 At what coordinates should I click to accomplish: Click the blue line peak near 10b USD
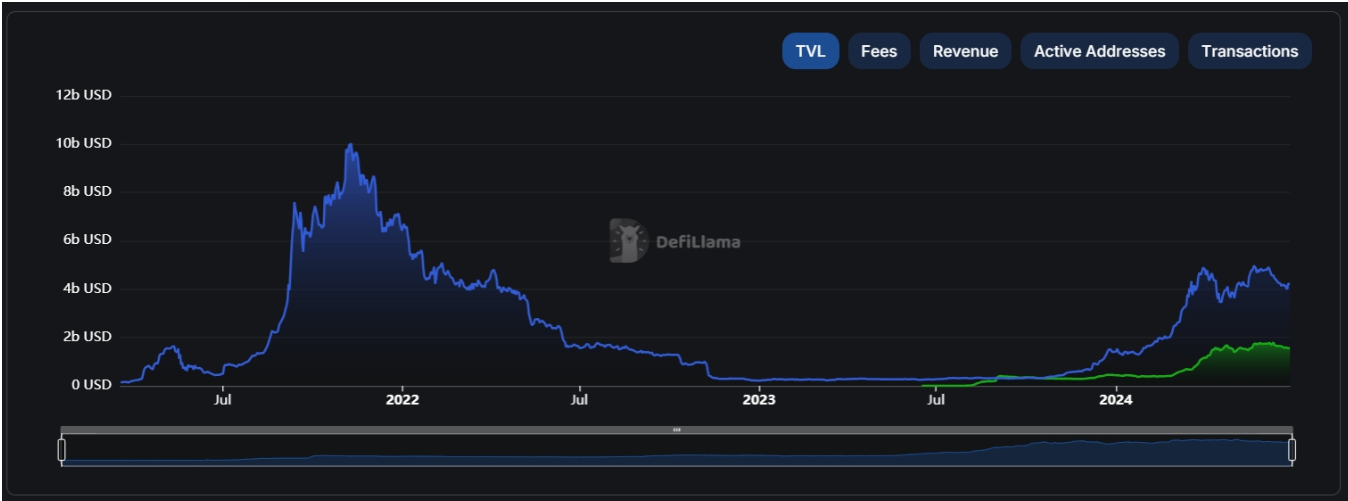[349, 145]
